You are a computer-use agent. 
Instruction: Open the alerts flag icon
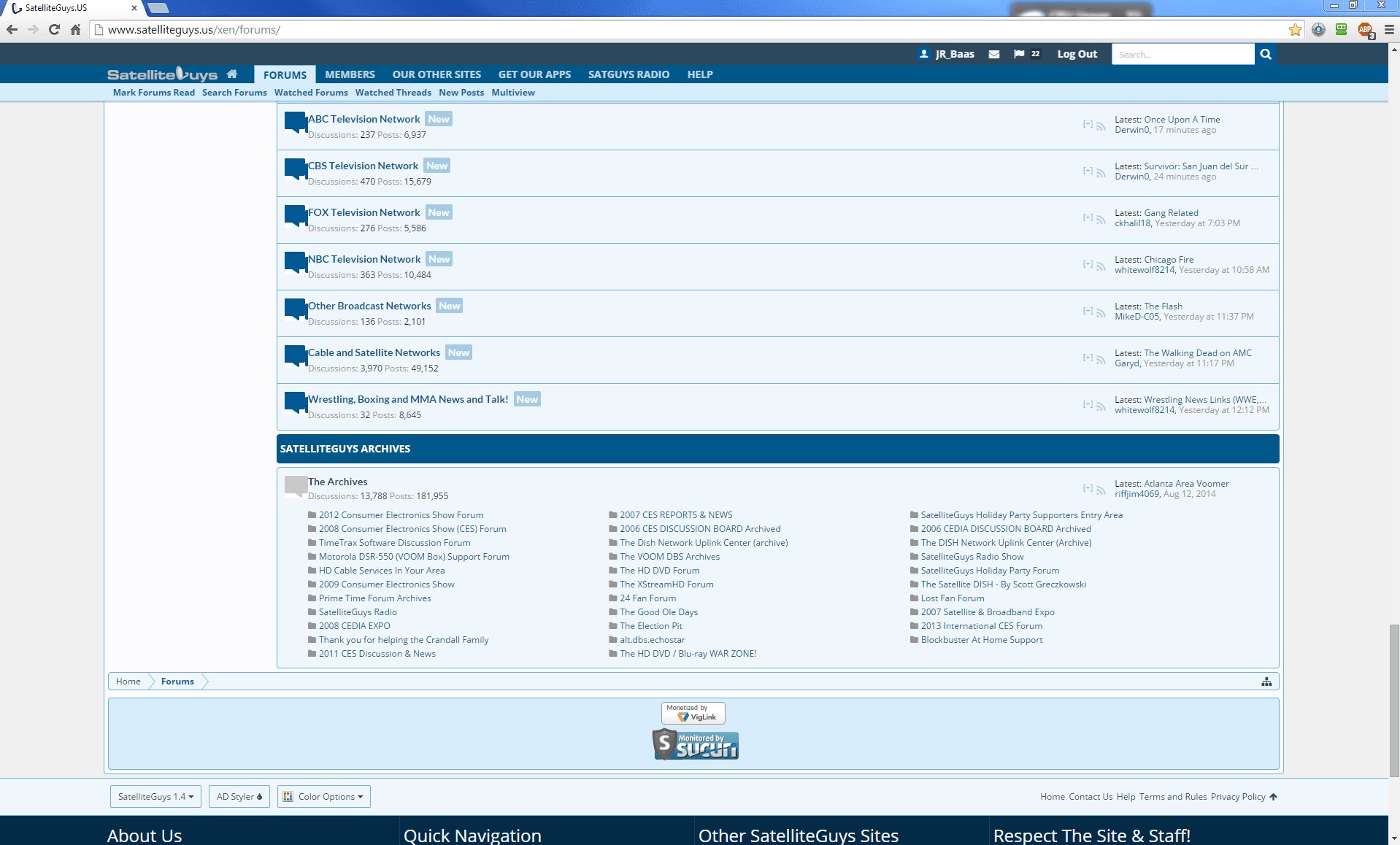(1019, 54)
